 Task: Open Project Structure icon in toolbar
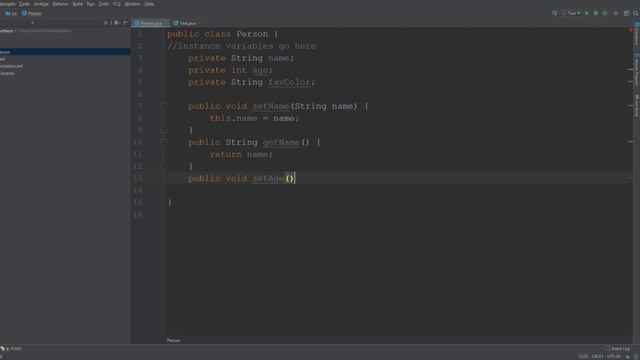click(x=627, y=13)
